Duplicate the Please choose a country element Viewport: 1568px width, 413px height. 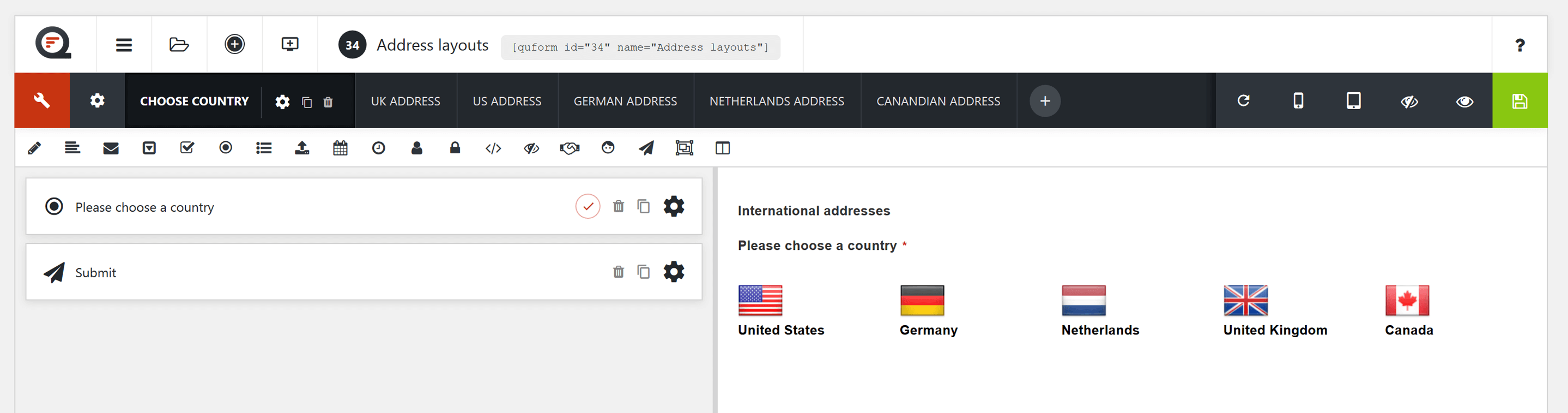[644, 206]
